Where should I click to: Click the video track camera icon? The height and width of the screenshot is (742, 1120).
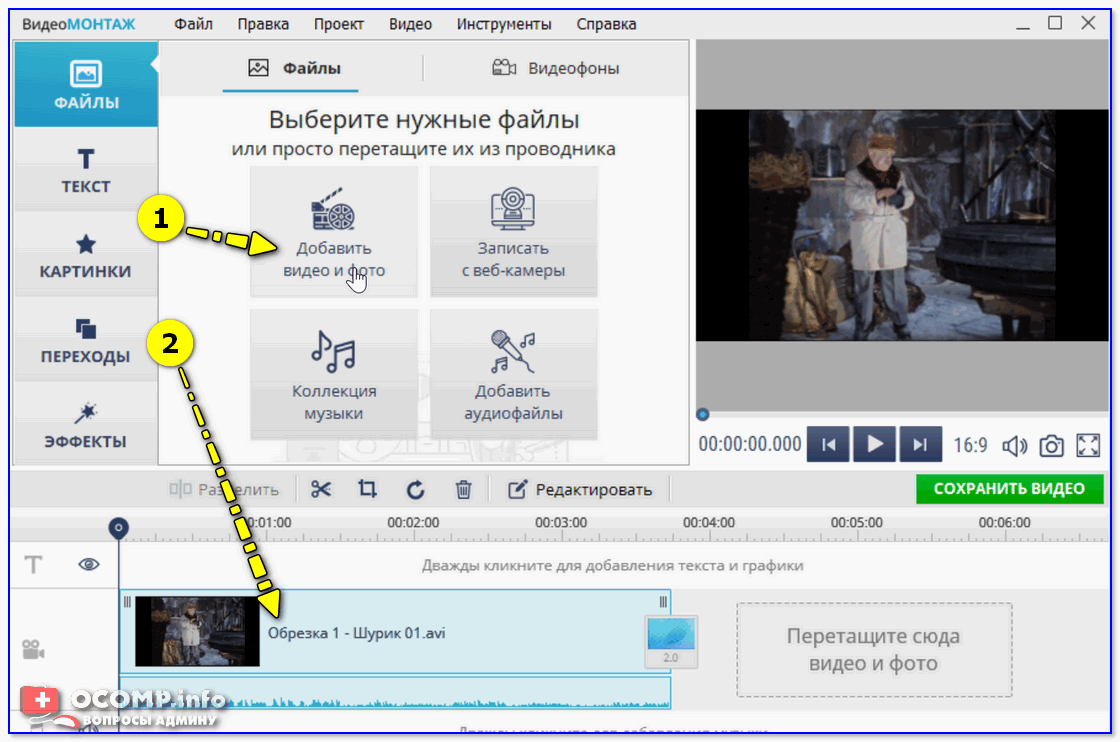(33, 649)
